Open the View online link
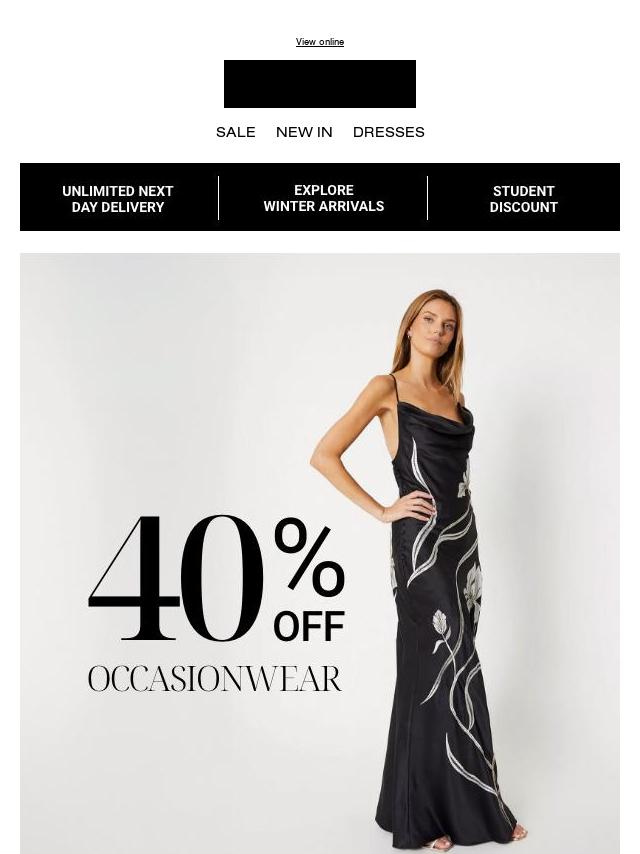This screenshot has width=640, height=854. [320, 42]
